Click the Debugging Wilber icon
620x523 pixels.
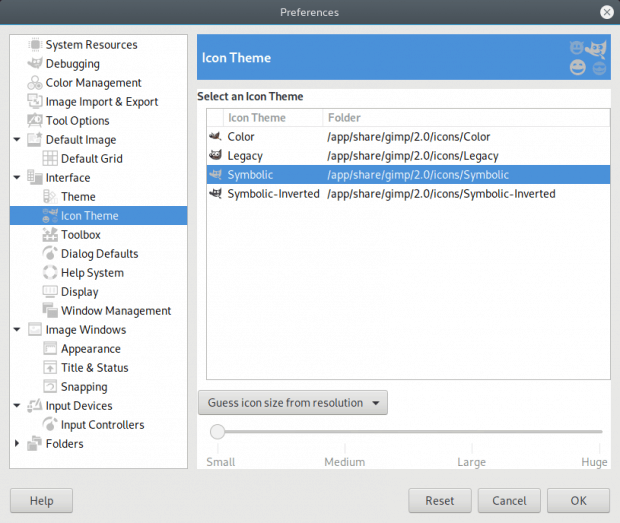point(35,64)
